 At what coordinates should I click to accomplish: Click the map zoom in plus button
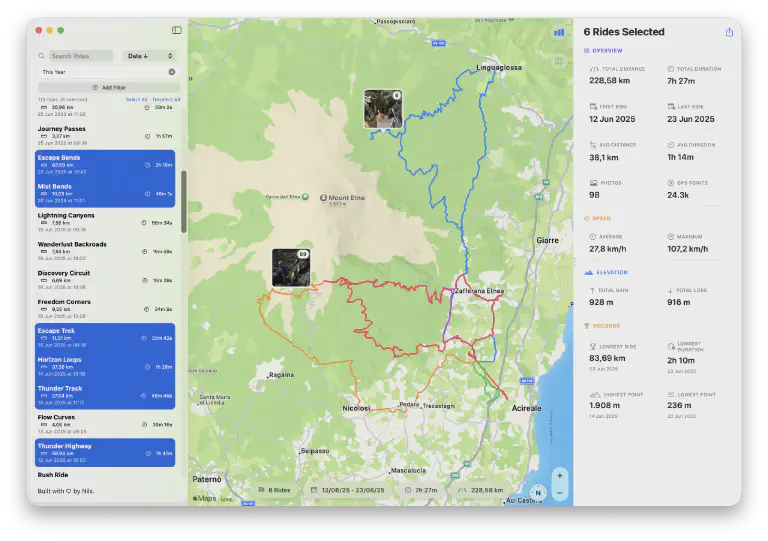560,475
